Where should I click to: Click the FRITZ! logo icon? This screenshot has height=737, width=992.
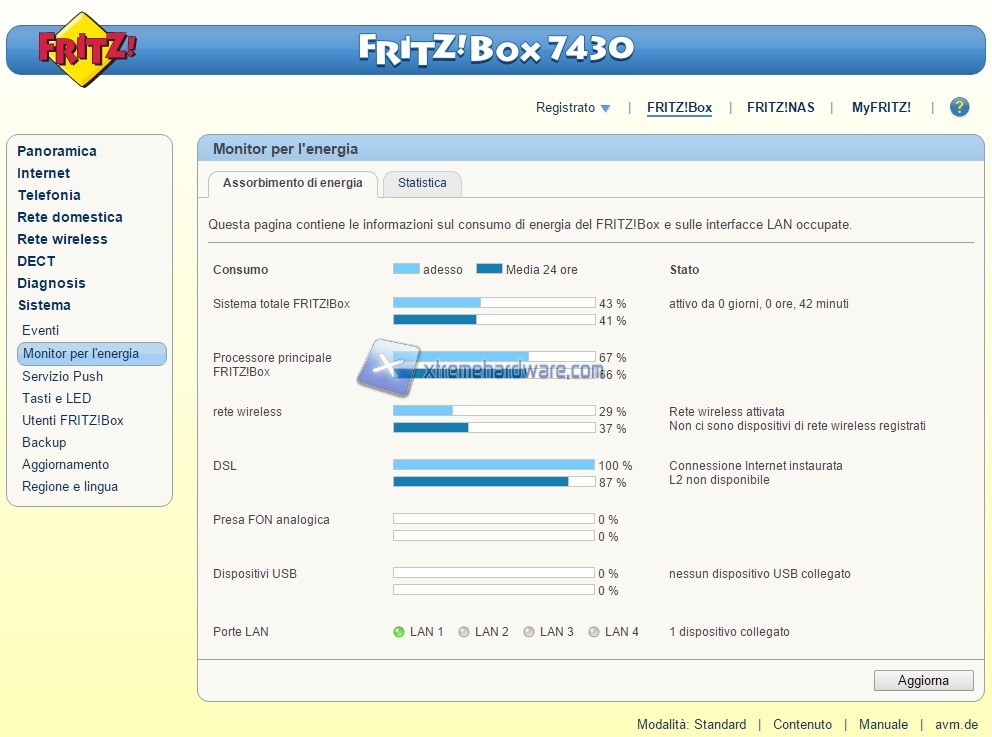(87, 49)
